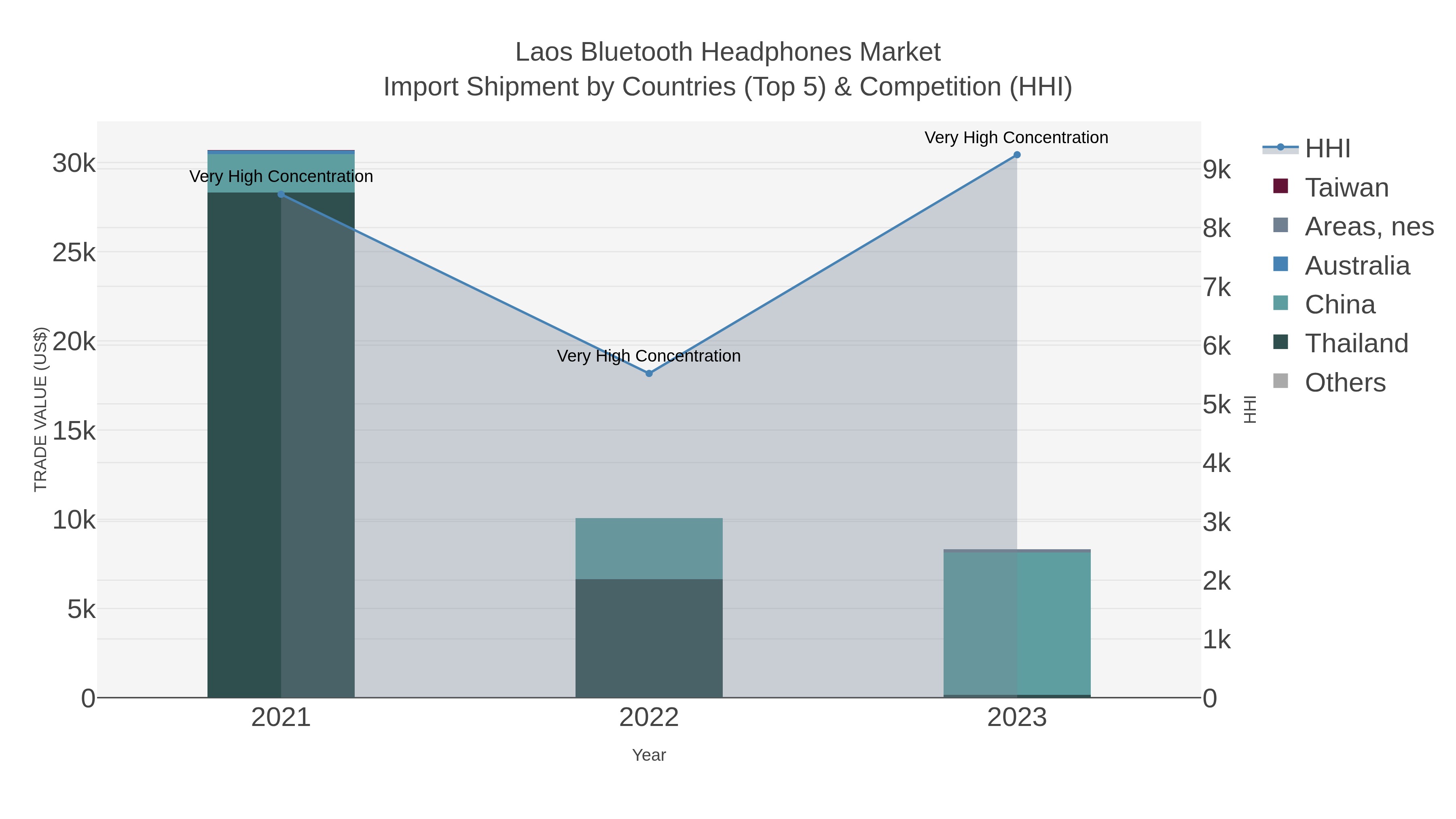This screenshot has width=1456, height=819.
Task: Click the '25k' left axis tick
Action: click(74, 253)
